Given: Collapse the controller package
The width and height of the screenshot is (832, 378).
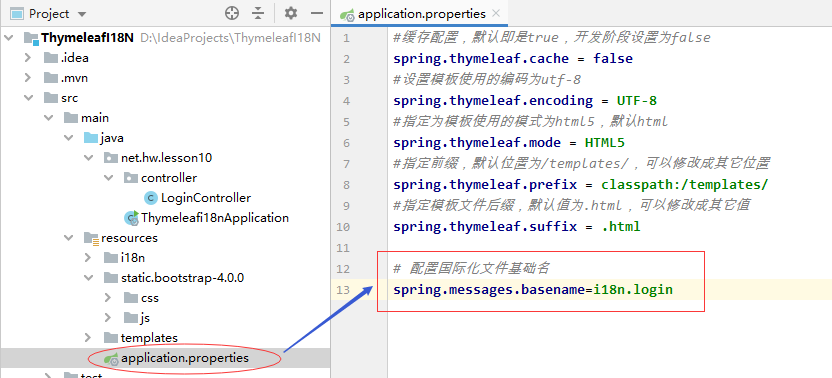Looking at the screenshot, I should (108, 178).
